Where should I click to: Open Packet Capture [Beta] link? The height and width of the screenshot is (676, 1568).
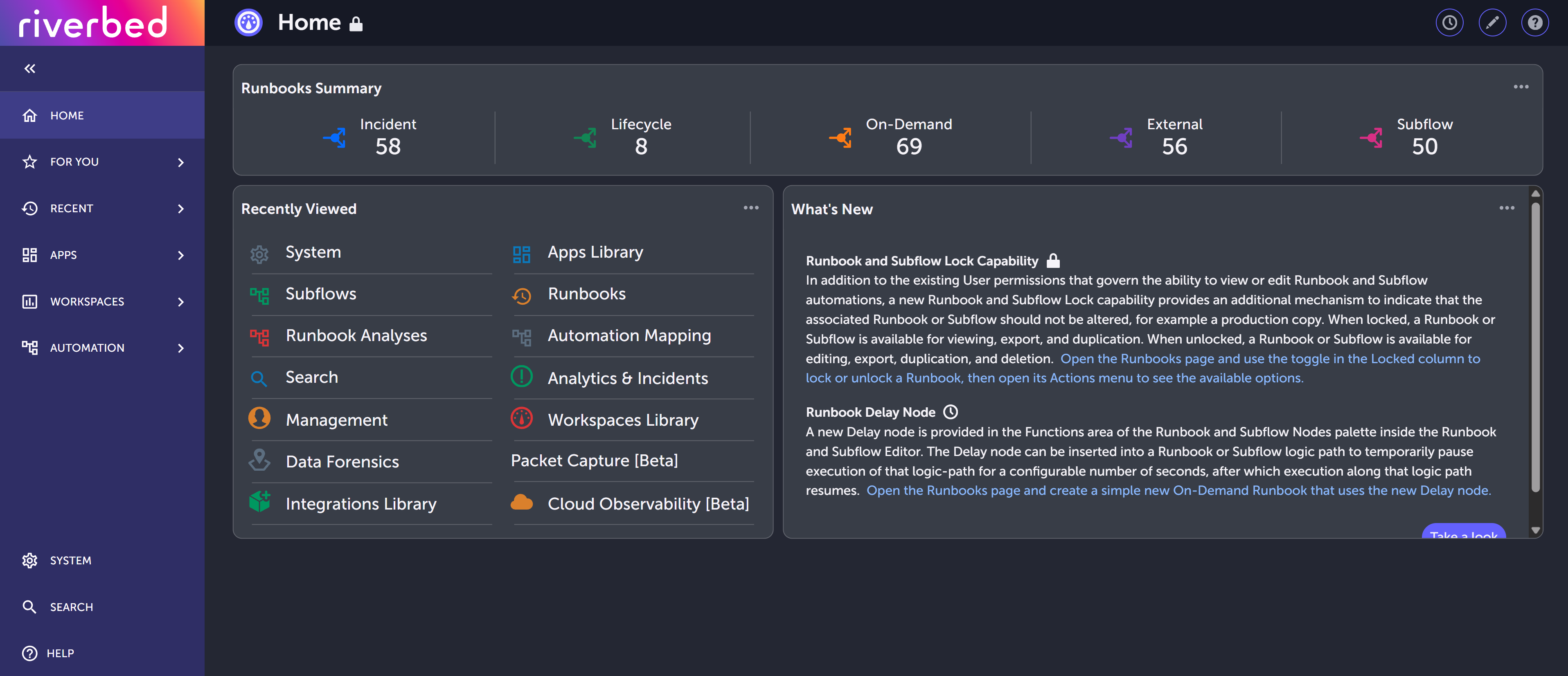pyautogui.click(x=595, y=460)
